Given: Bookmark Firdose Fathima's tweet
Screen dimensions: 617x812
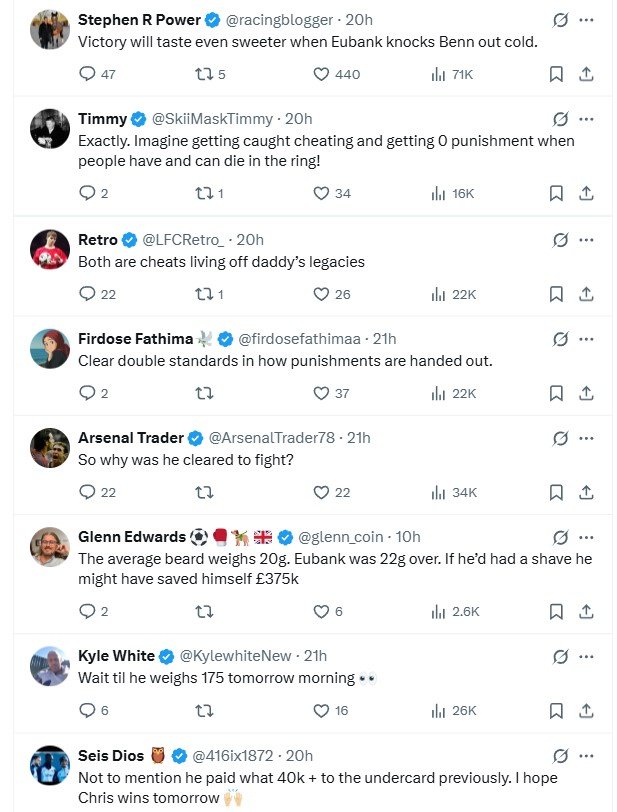Looking at the screenshot, I should click(556, 393).
